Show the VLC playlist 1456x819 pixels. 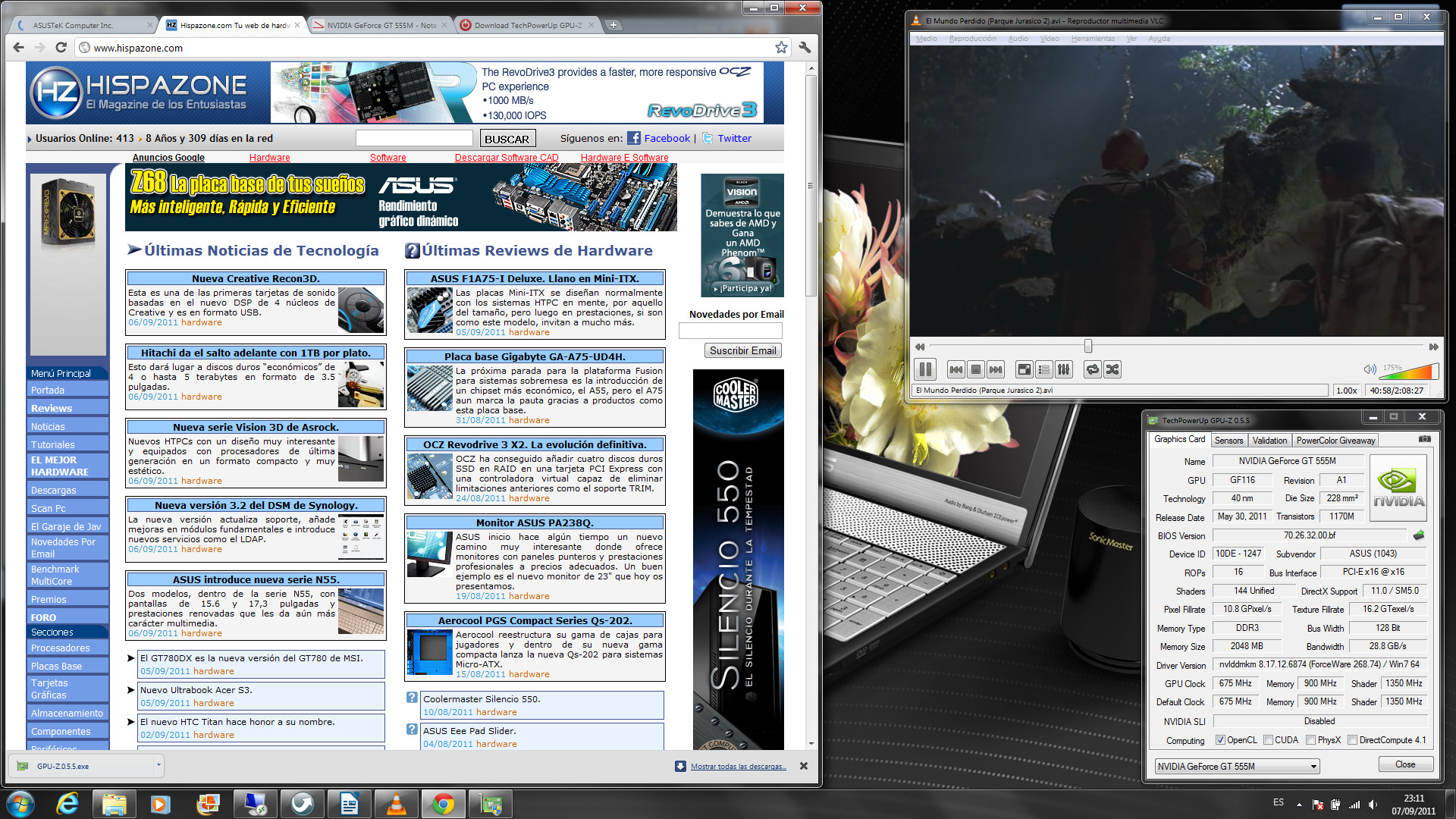coord(1044,369)
